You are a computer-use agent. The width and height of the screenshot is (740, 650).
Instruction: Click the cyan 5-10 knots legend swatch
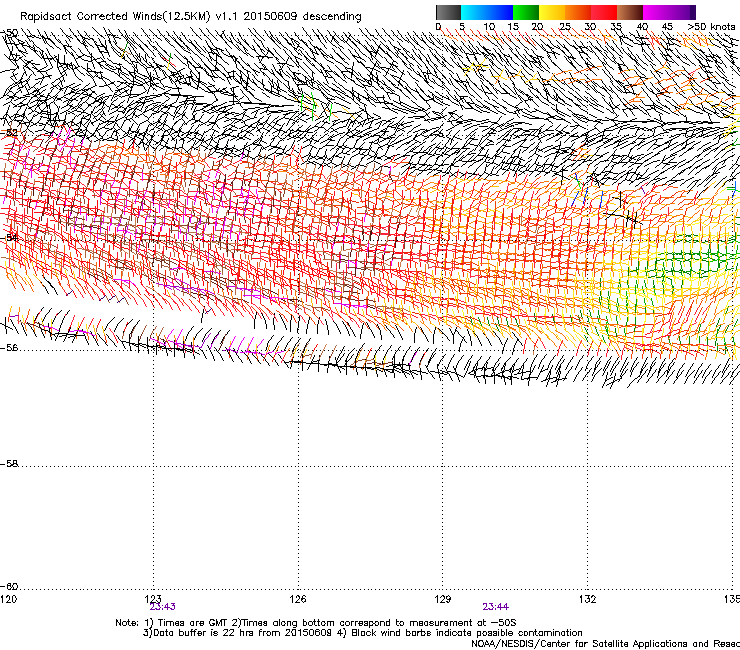[474, 12]
